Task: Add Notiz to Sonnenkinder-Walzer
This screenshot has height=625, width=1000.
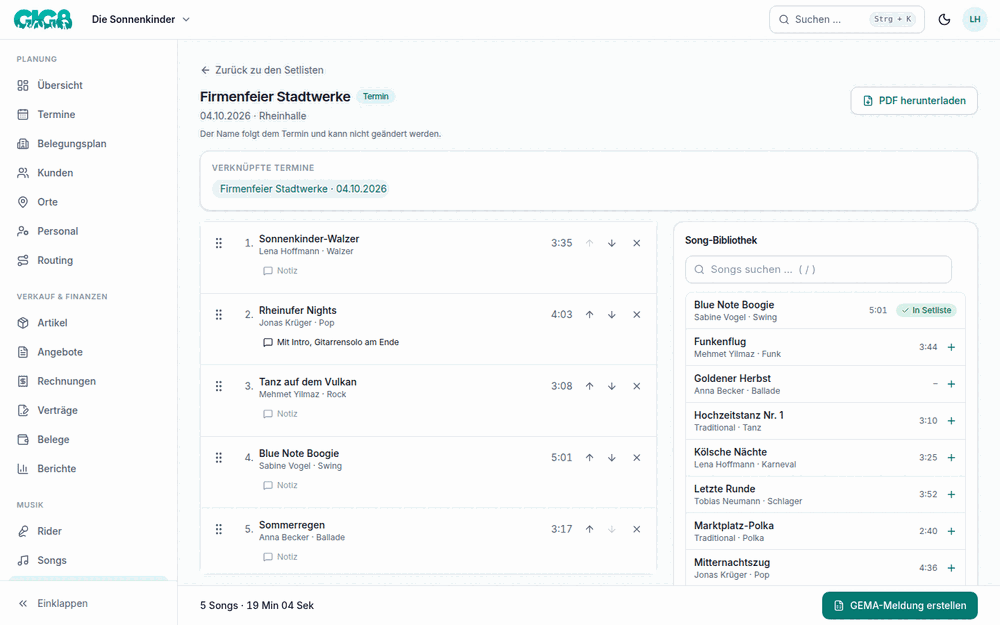Action: pyautogui.click(x=281, y=271)
